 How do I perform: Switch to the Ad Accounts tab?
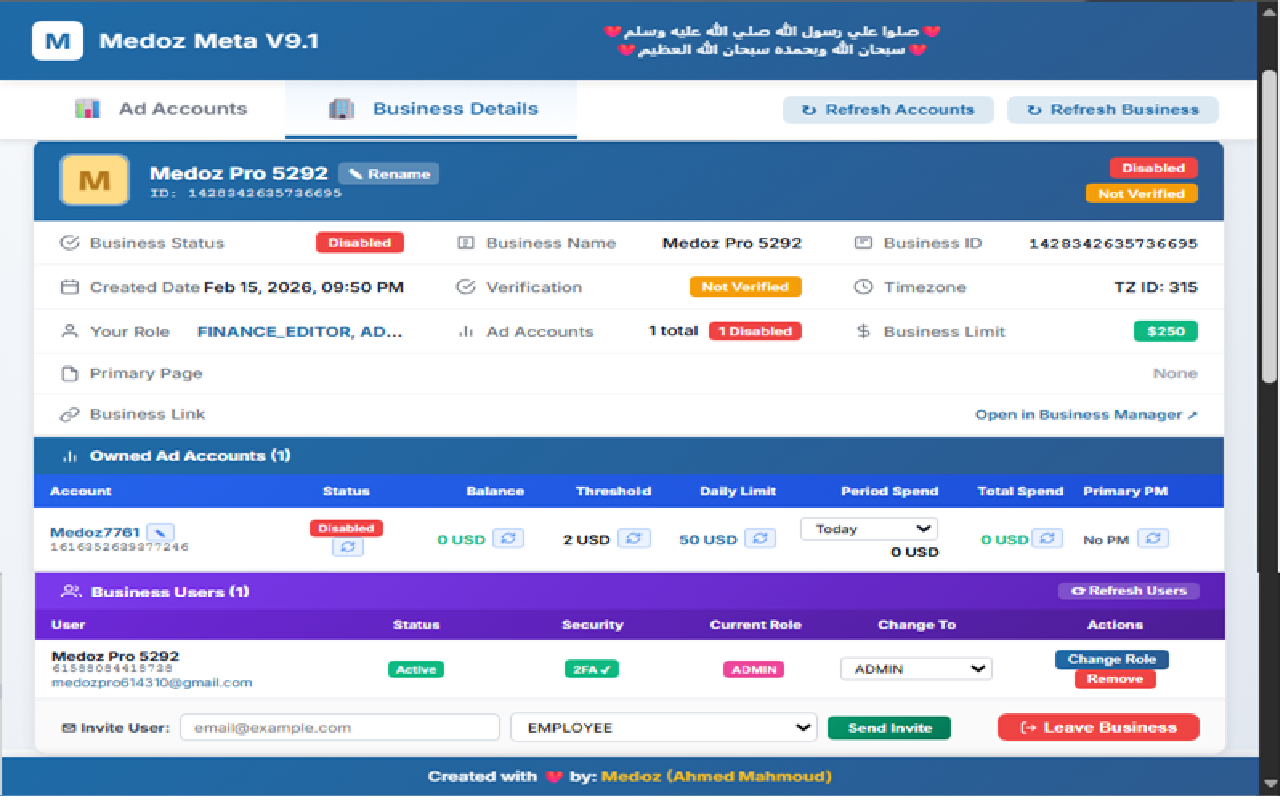(x=161, y=109)
